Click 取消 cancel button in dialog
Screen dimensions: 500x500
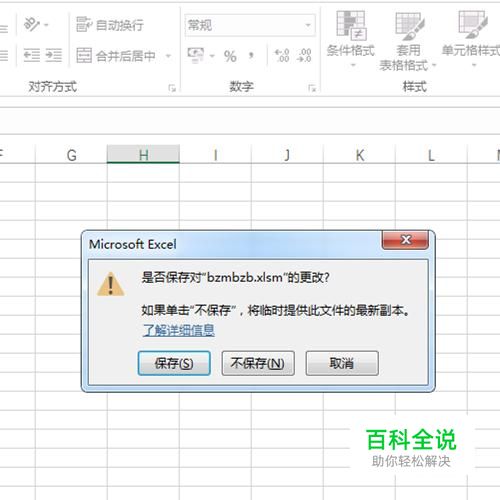coord(342,363)
